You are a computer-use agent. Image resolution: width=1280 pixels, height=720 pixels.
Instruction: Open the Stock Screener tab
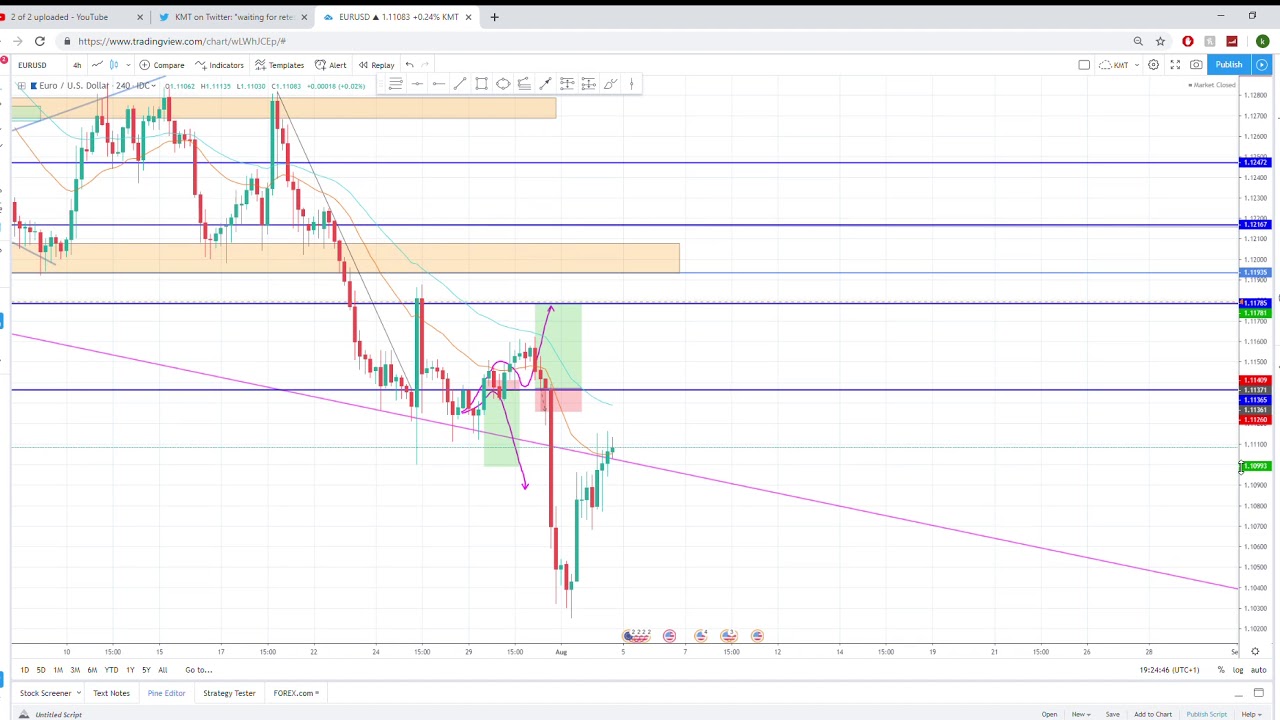pos(50,693)
